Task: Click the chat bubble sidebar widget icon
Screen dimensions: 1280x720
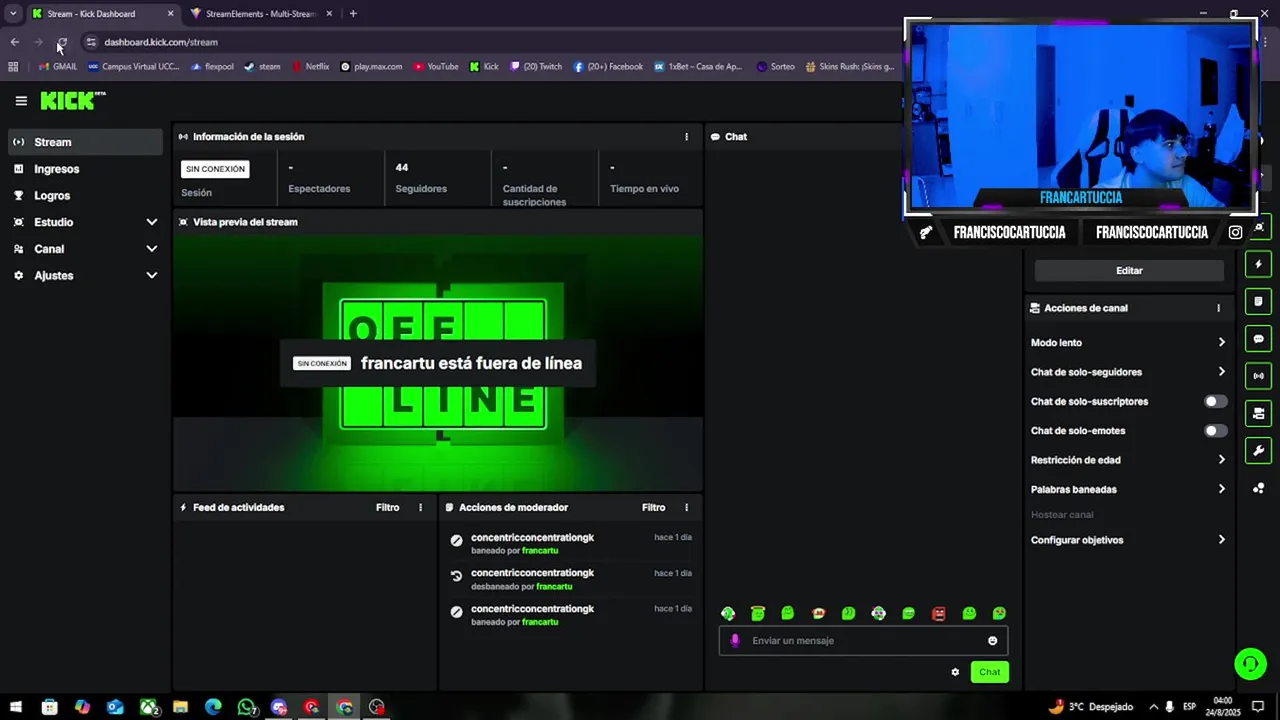Action: (x=1259, y=339)
